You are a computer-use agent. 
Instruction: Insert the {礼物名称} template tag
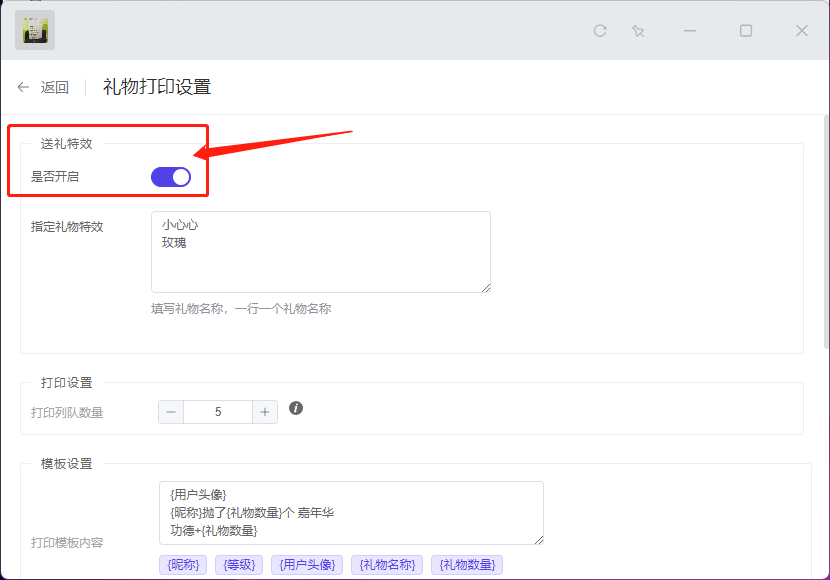coord(387,565)
